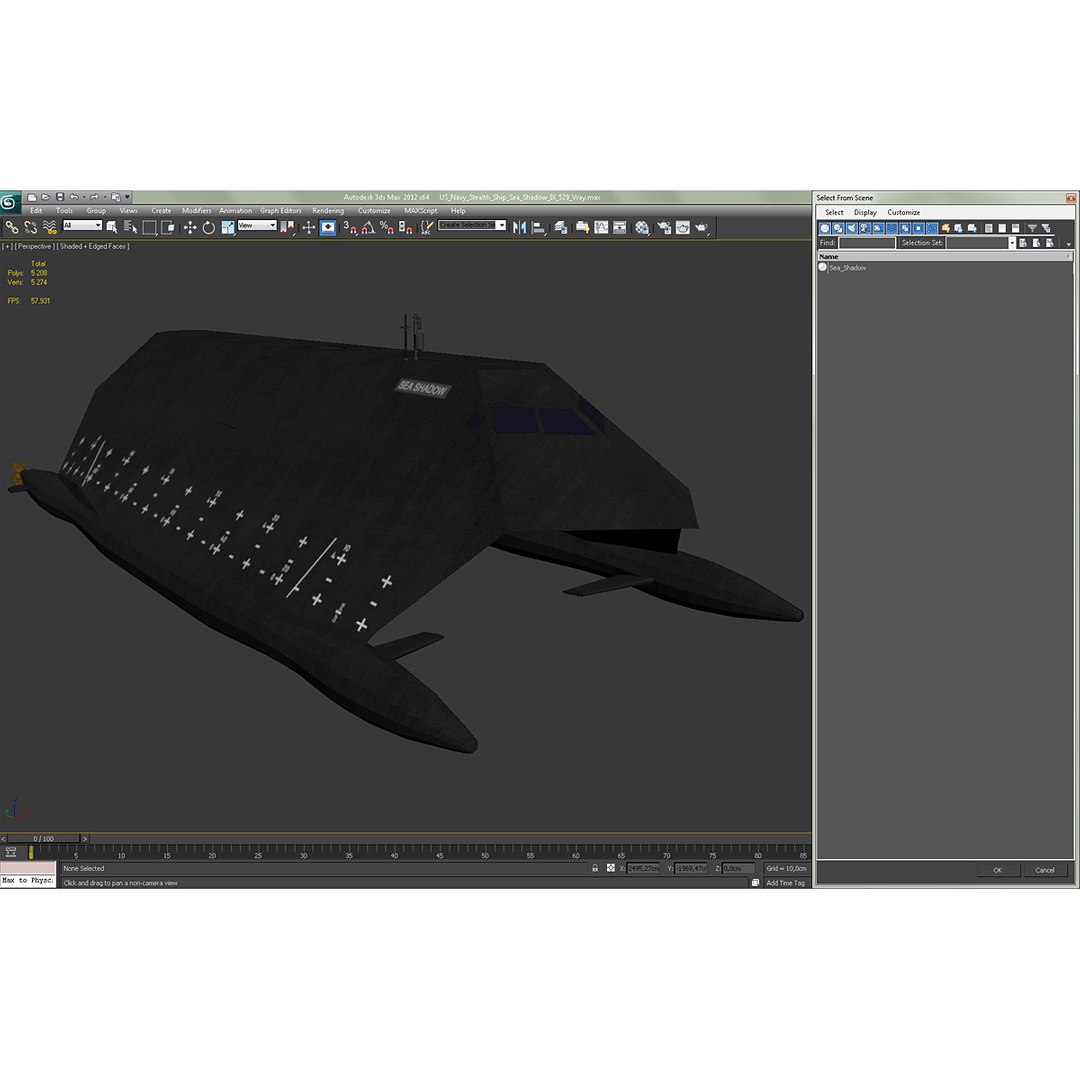Click the Align tool icon
This screenshot has height=1080, width=1080.
[x=539, y=227]
